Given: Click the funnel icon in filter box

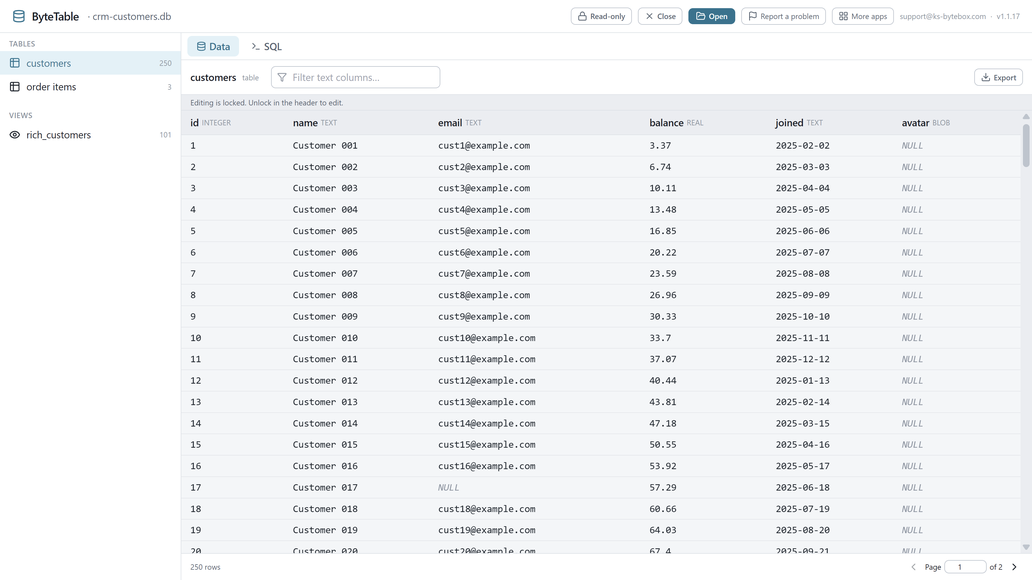Looking at the screenshot, I should (x=282, y=78).
